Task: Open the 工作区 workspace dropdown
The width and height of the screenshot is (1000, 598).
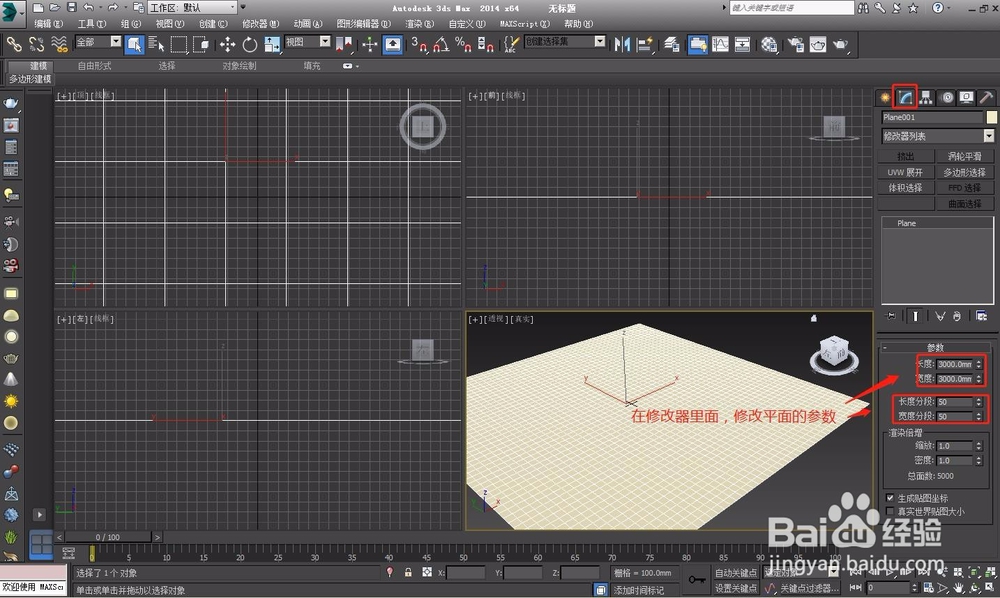Action: [192, 8]
